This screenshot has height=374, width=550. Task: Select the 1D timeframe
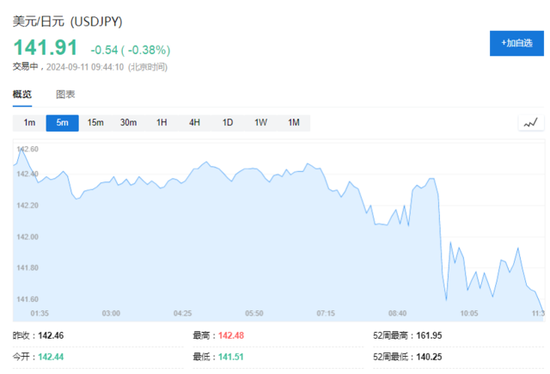point(228,123)
